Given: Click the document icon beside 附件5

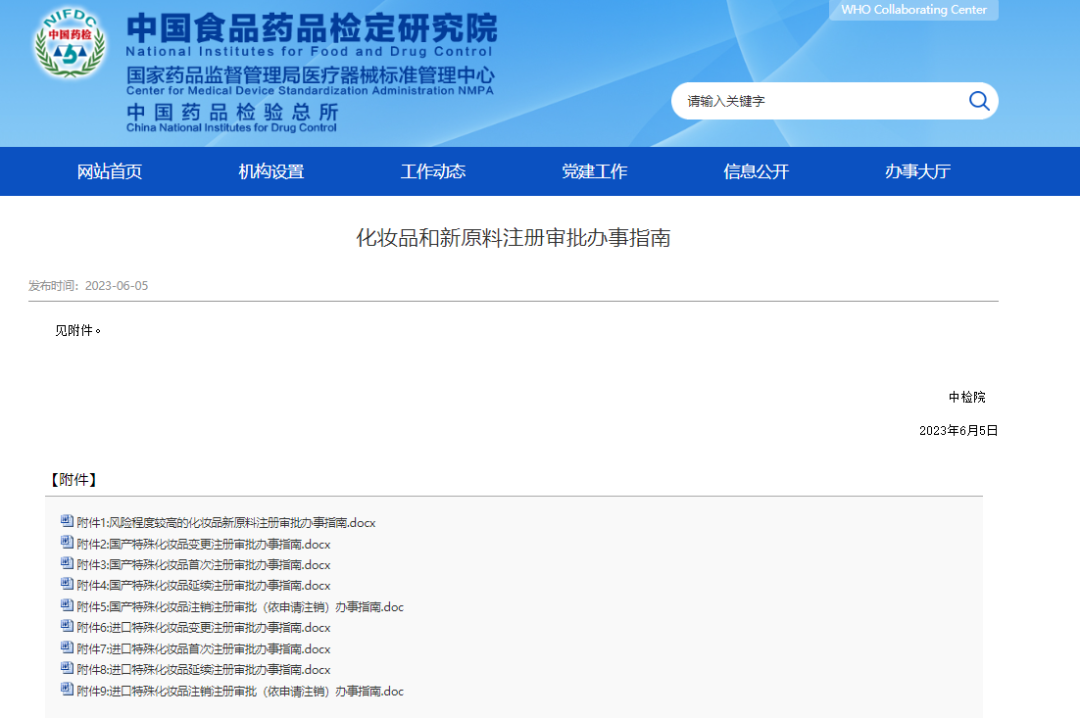Looking at the screenshot, I should click(67, 605).
